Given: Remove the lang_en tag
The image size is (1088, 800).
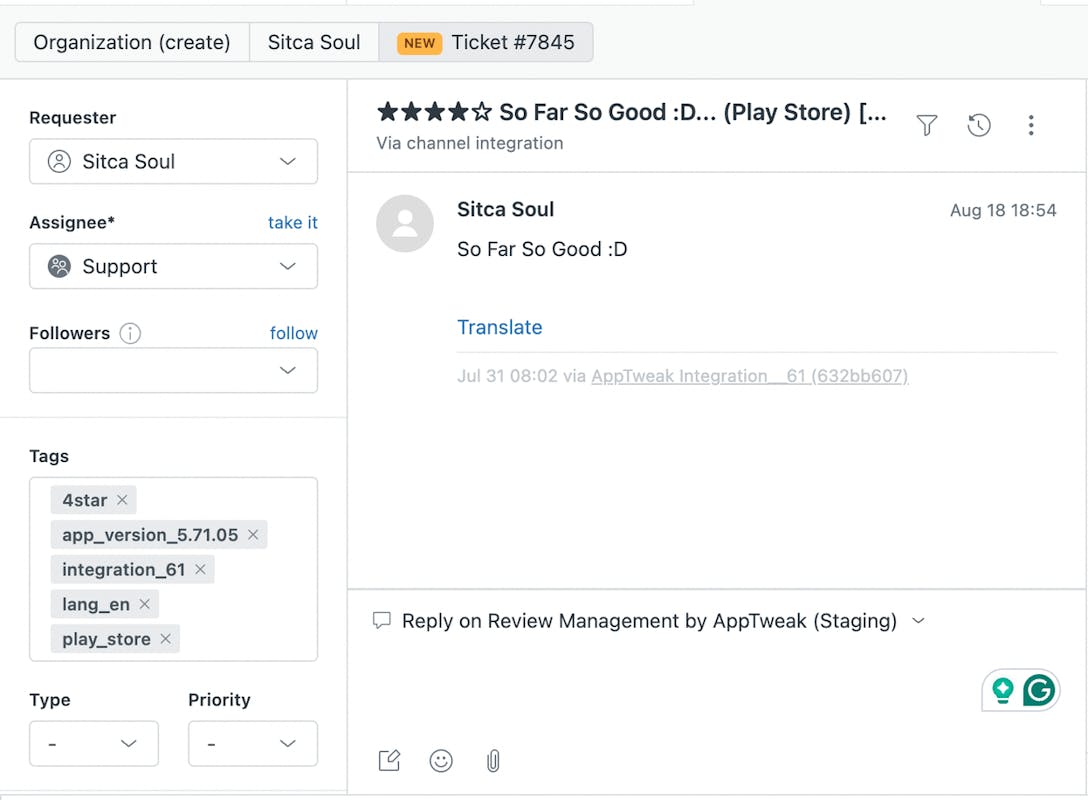Looking at the screenshot, I should tap(145, 604).
